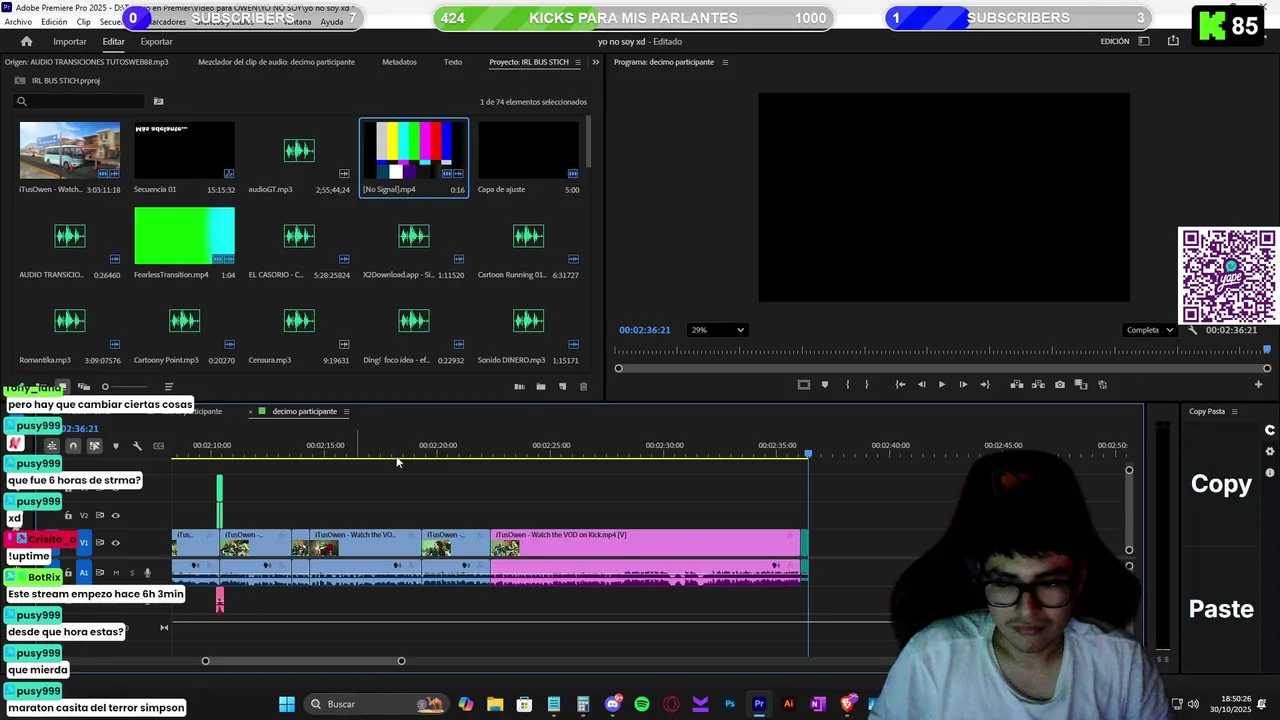Click the EDICIÓN workspace label
Screen dimensions: 1280x720
pyautogui.click(x=1115, y=42)
